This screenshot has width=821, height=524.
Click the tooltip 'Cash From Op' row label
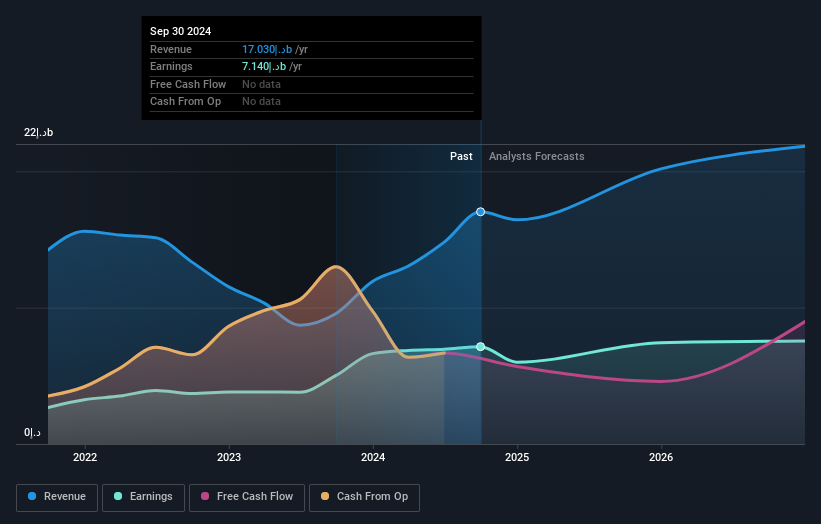click(185, 102)
